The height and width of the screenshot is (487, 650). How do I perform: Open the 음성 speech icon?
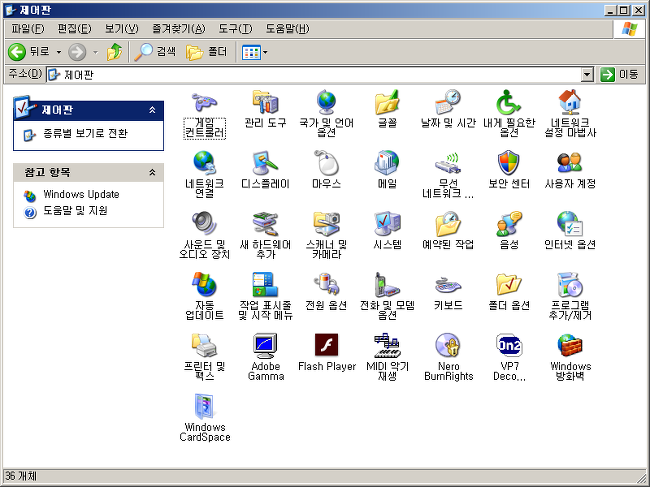(x=509, y=224)
